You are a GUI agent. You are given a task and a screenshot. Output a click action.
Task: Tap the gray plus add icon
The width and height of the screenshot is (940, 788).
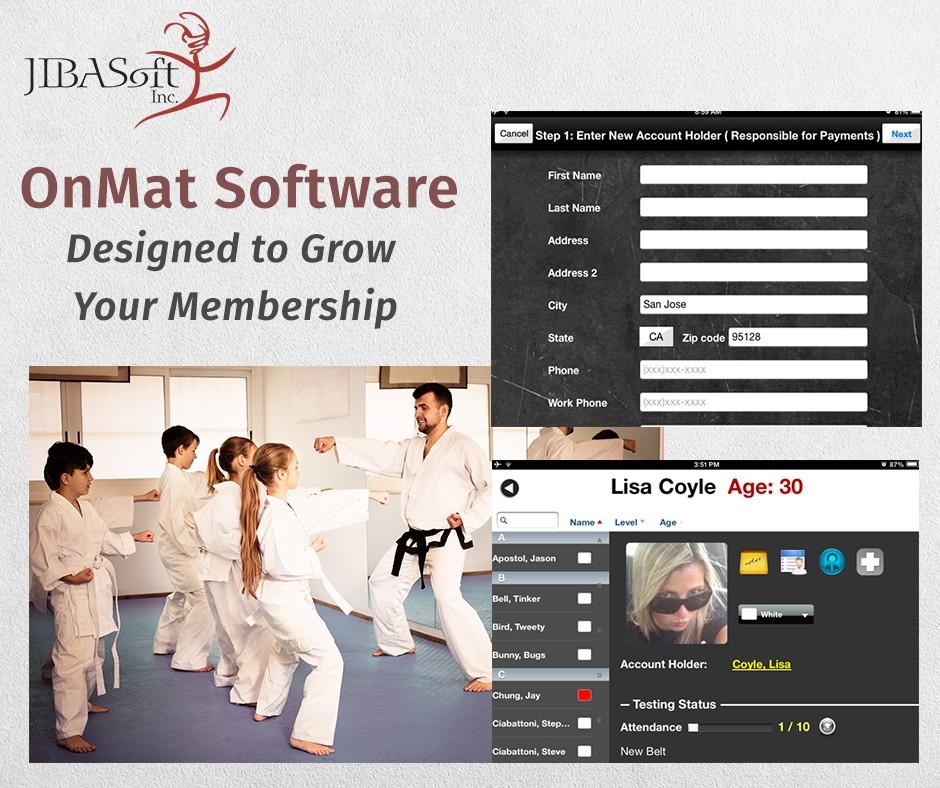(x=870, y=563)
